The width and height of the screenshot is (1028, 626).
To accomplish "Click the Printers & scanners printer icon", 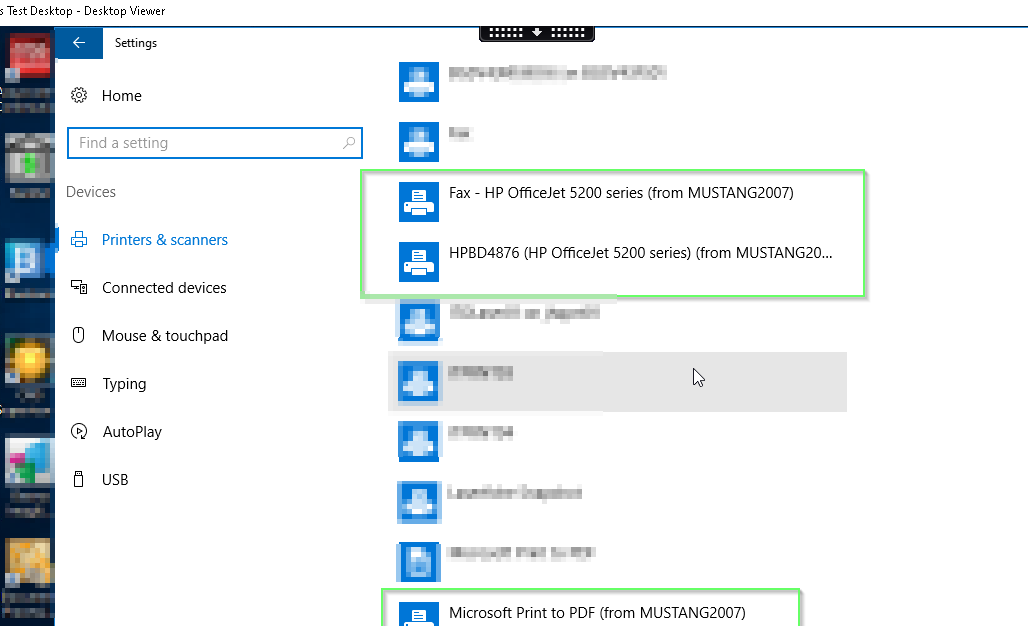I will [79, 240].
